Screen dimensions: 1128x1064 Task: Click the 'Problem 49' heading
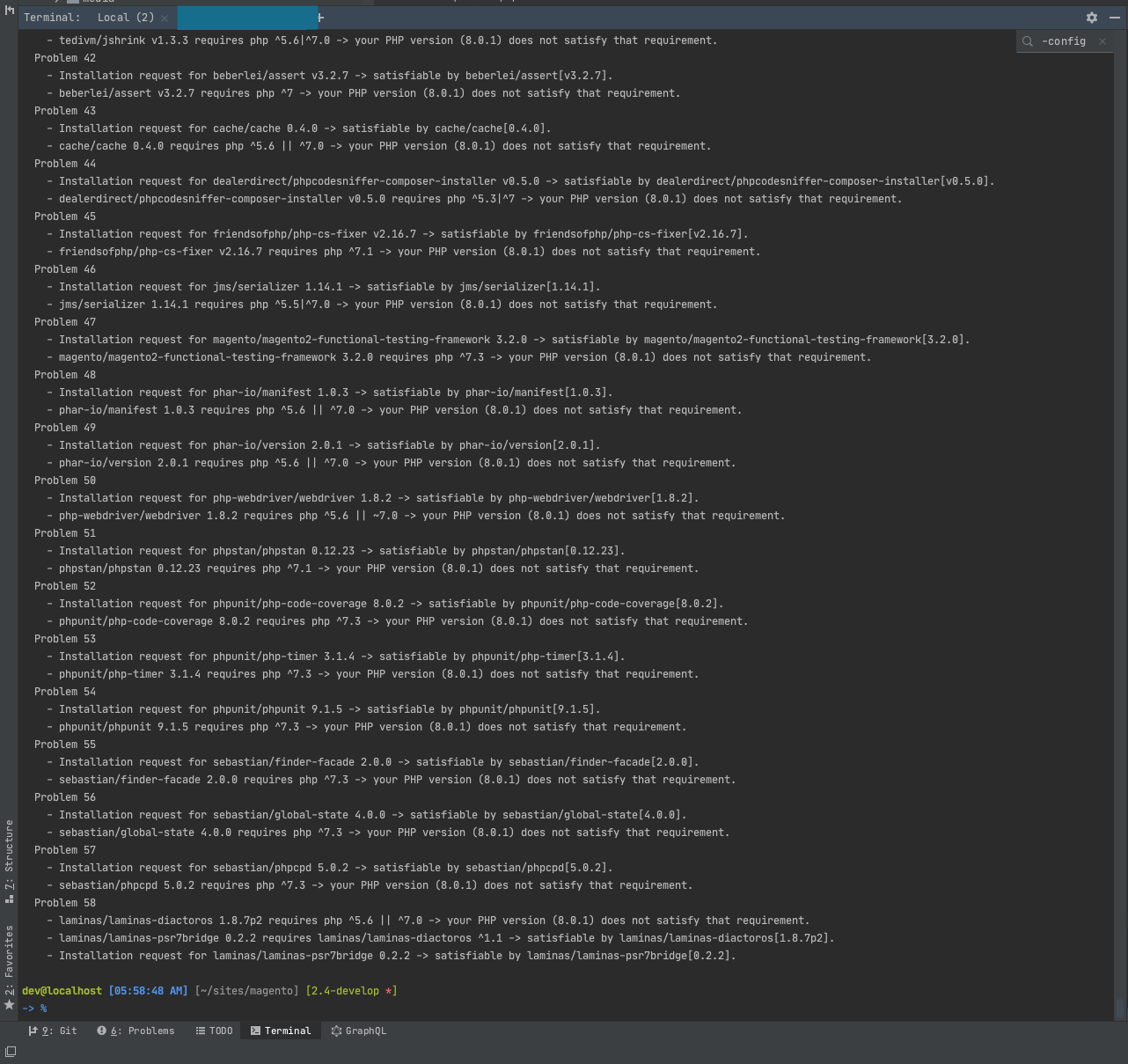[65, 428]
